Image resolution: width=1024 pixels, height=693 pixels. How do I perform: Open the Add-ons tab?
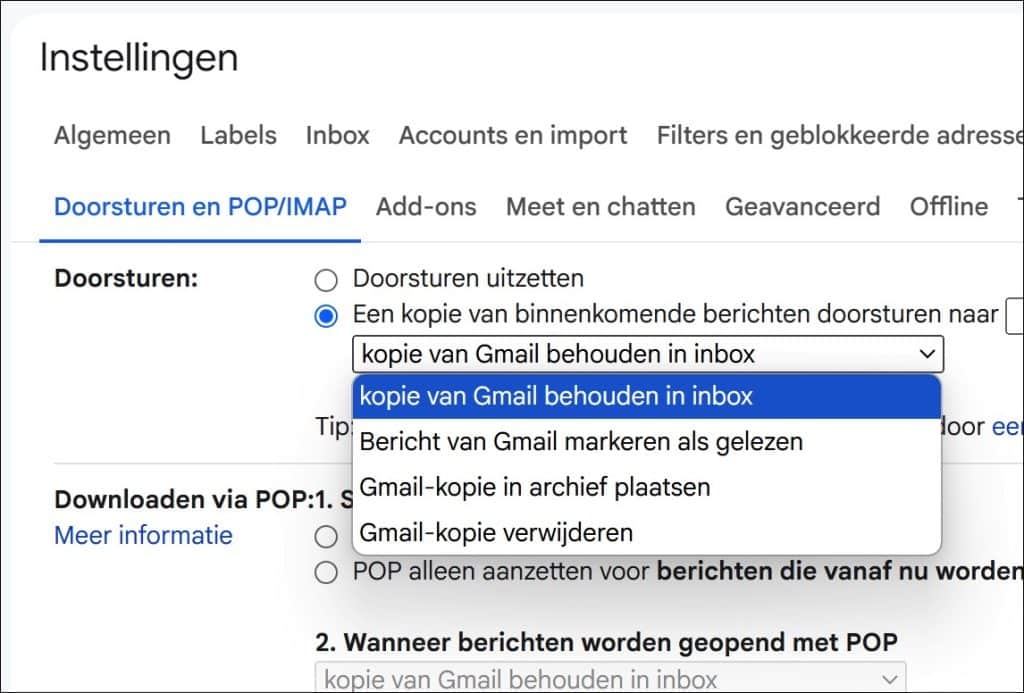(x=426, y=207)
